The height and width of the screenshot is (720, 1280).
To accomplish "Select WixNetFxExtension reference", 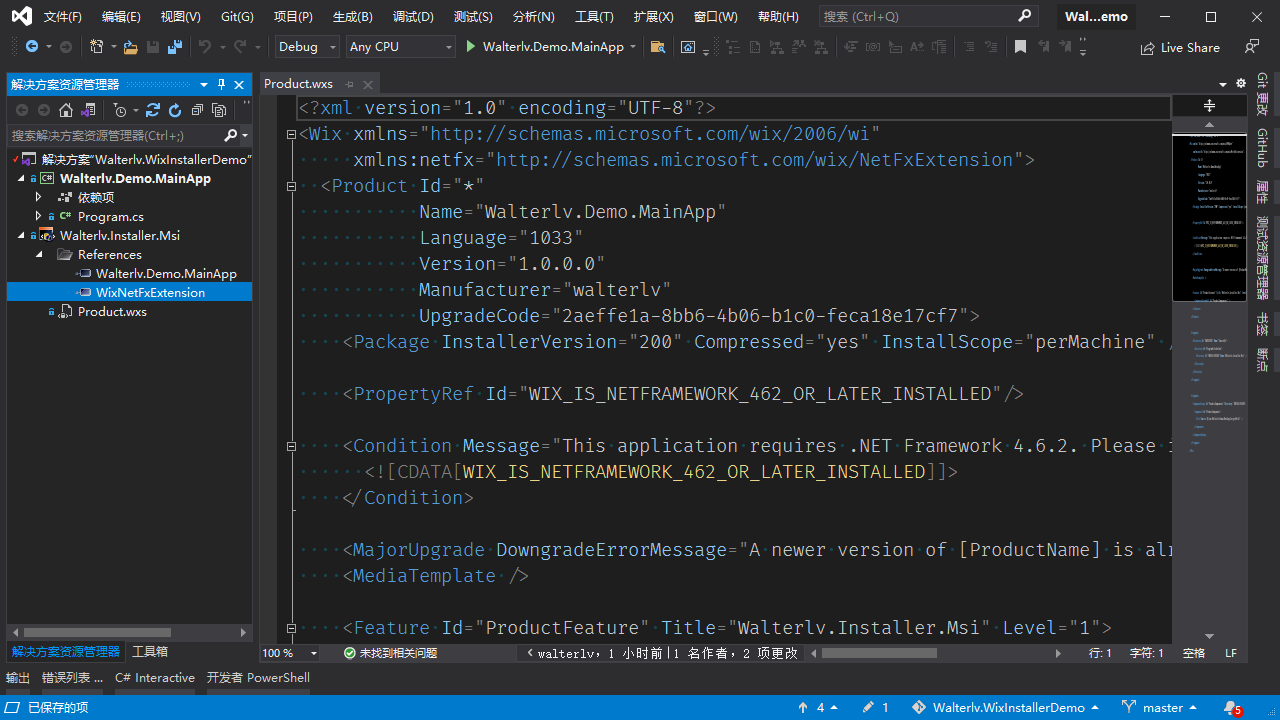I will 150,292.
